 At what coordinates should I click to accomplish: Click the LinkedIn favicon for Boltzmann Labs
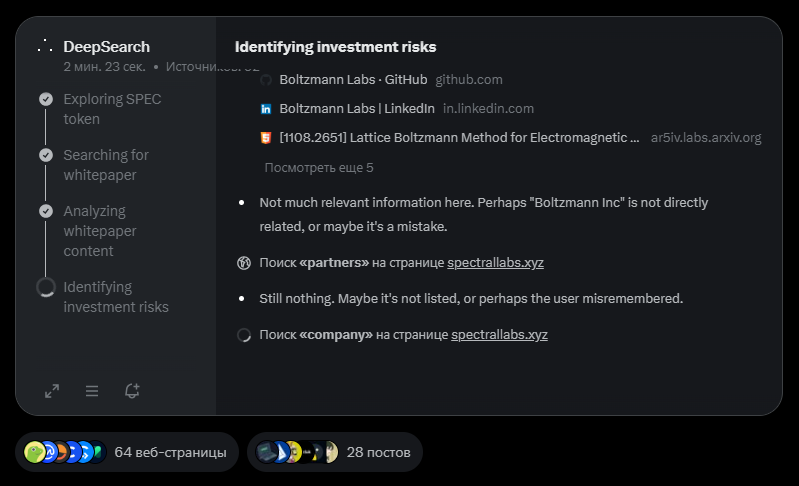pos(265,109)
